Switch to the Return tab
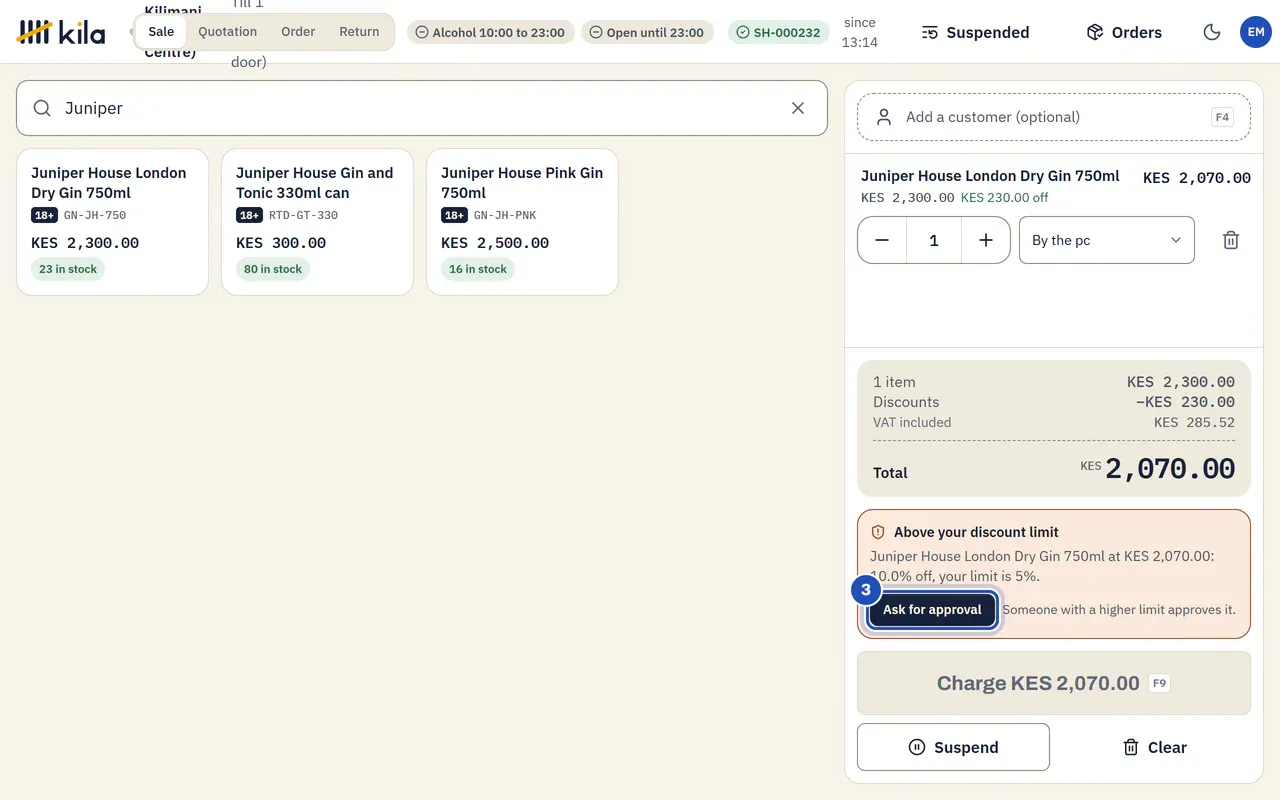Viewport: 1280px width, 800px height. click(359, 32)
